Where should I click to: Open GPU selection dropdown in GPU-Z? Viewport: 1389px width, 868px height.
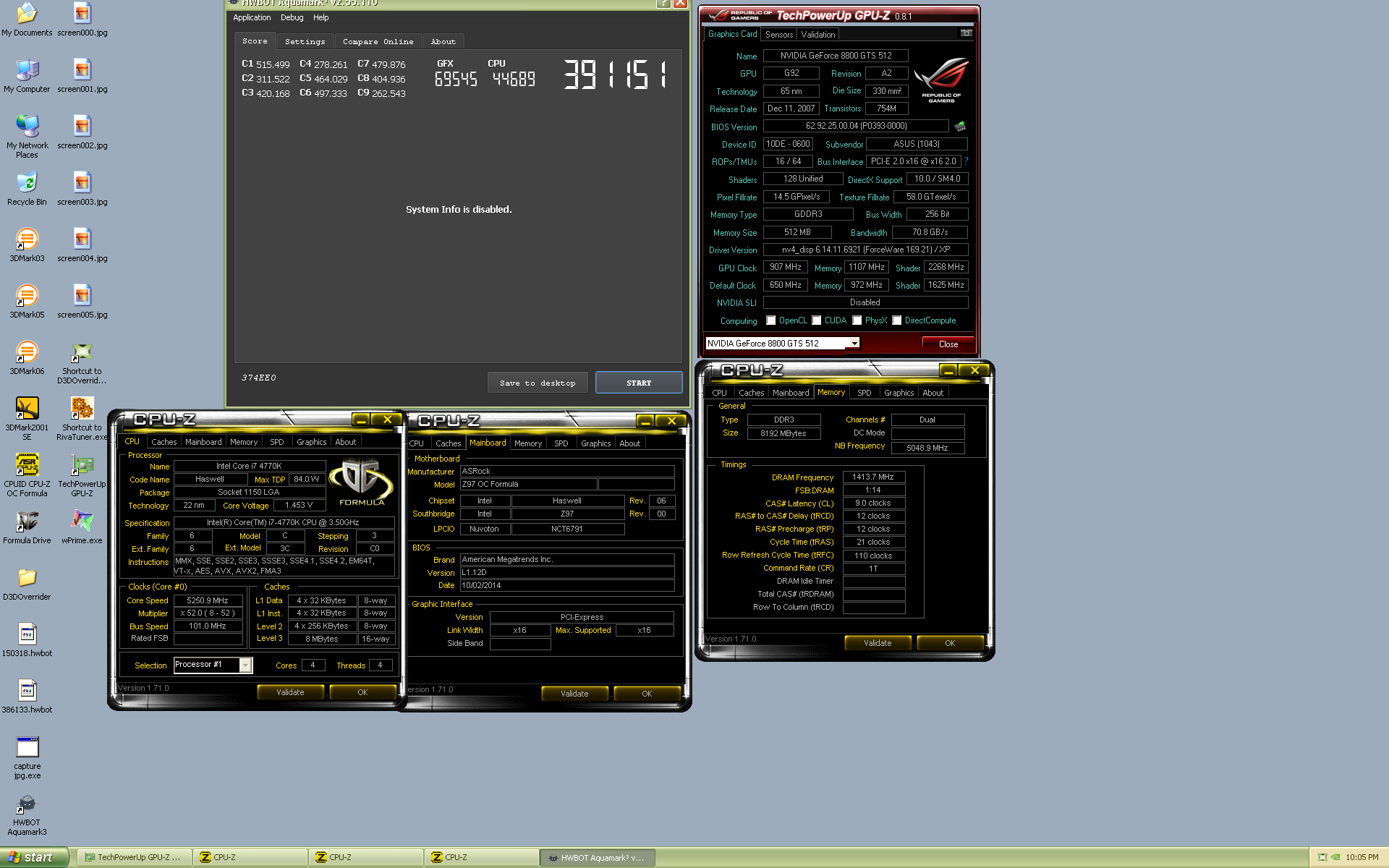[x=855, y=343]
